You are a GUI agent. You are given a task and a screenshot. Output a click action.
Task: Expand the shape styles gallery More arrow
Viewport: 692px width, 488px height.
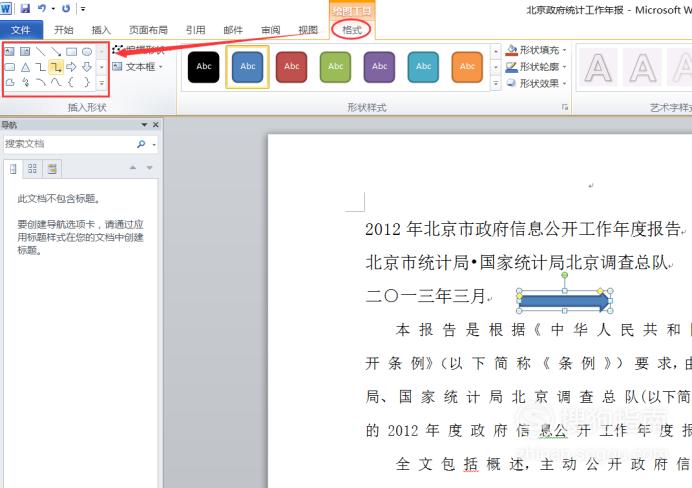tap(496, 83)
